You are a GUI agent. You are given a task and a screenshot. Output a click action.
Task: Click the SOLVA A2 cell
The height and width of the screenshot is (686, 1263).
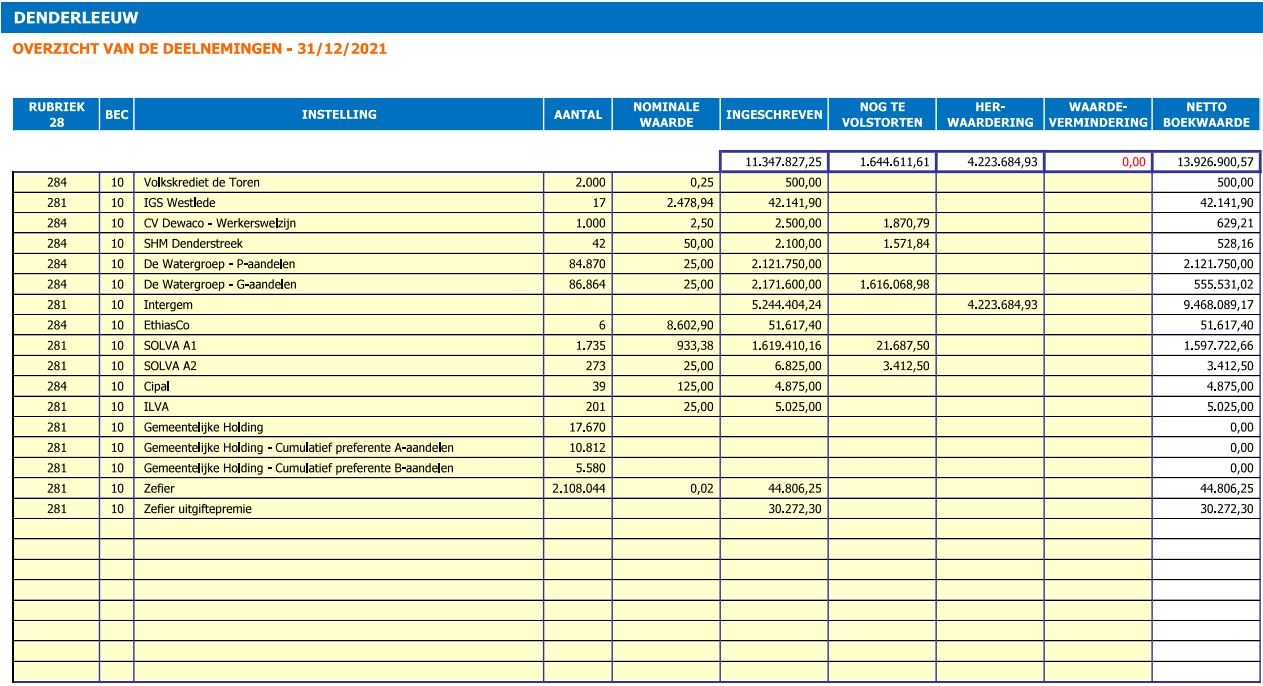339,366
